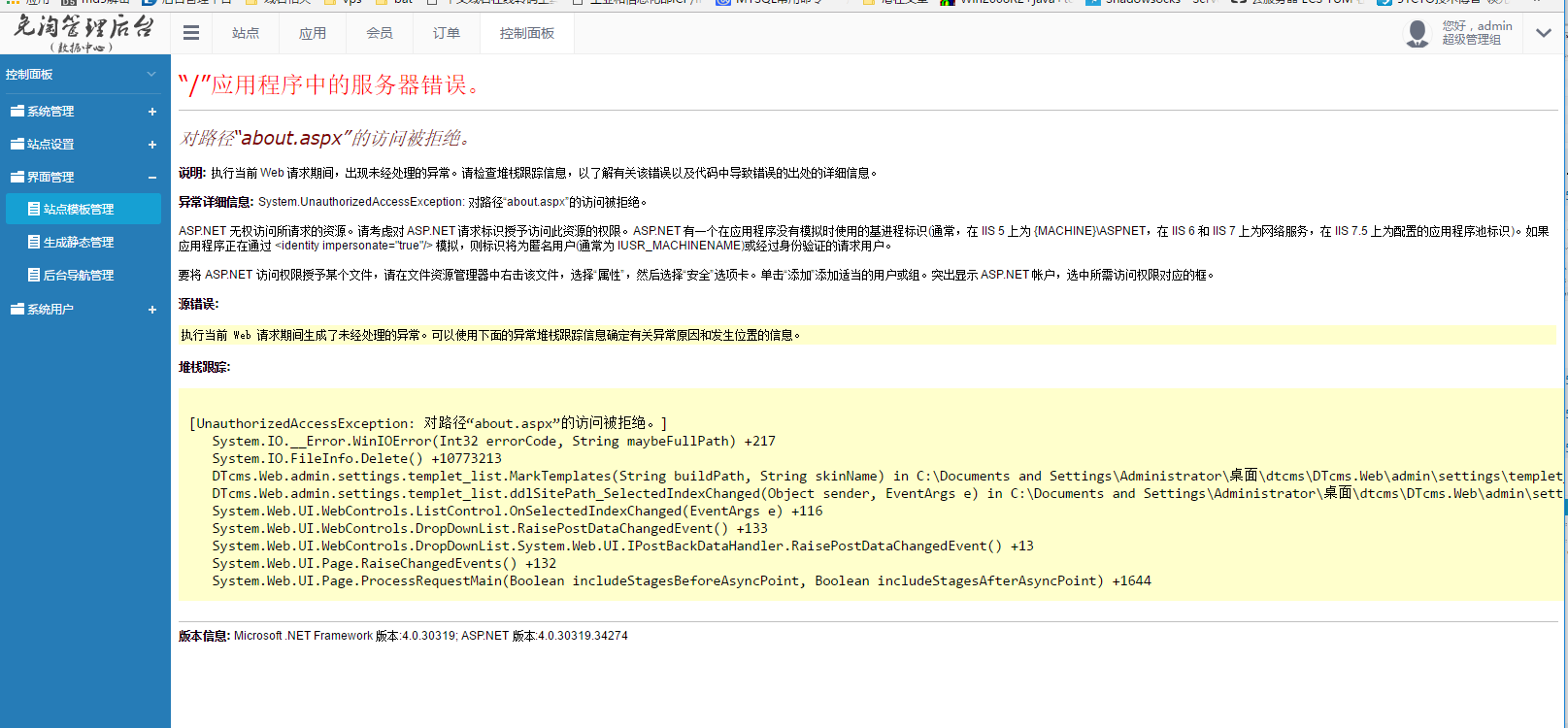Click the ddlSitePath_SelectedIndexChanged trace line
This screenshot has width=1568, height=728.
887,493
